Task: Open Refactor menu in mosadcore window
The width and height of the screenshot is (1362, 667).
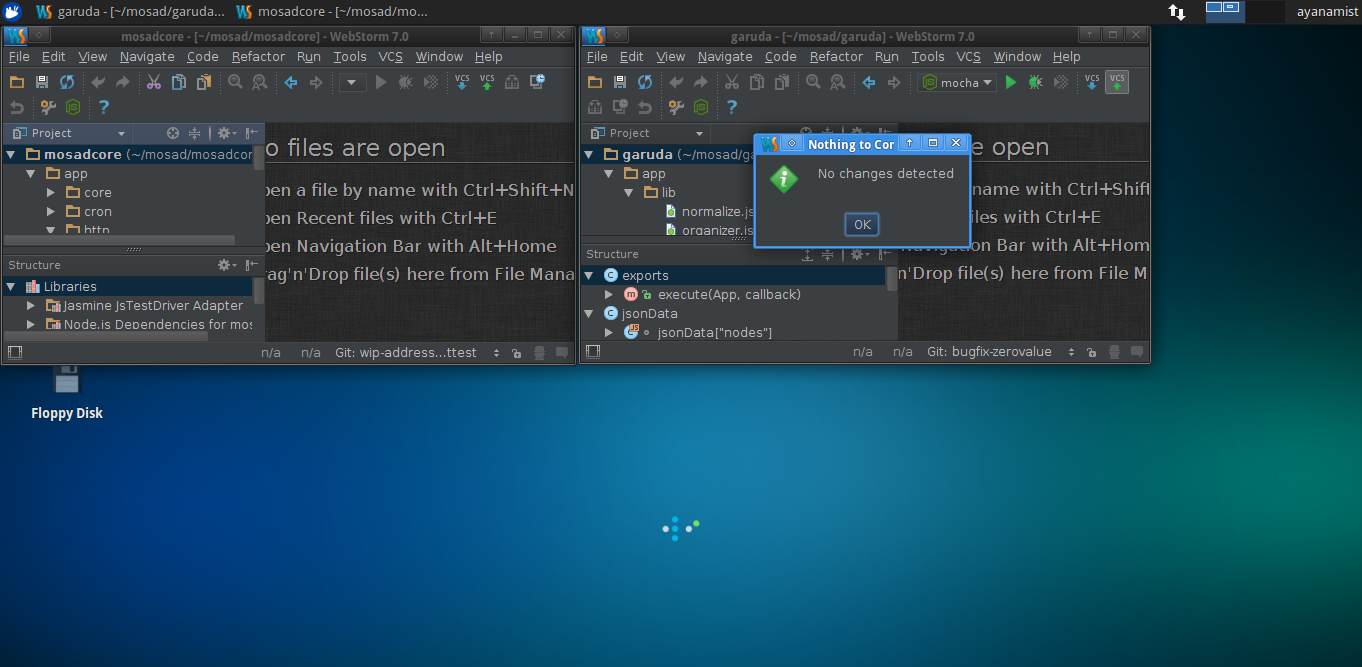Action: point(258,57)
